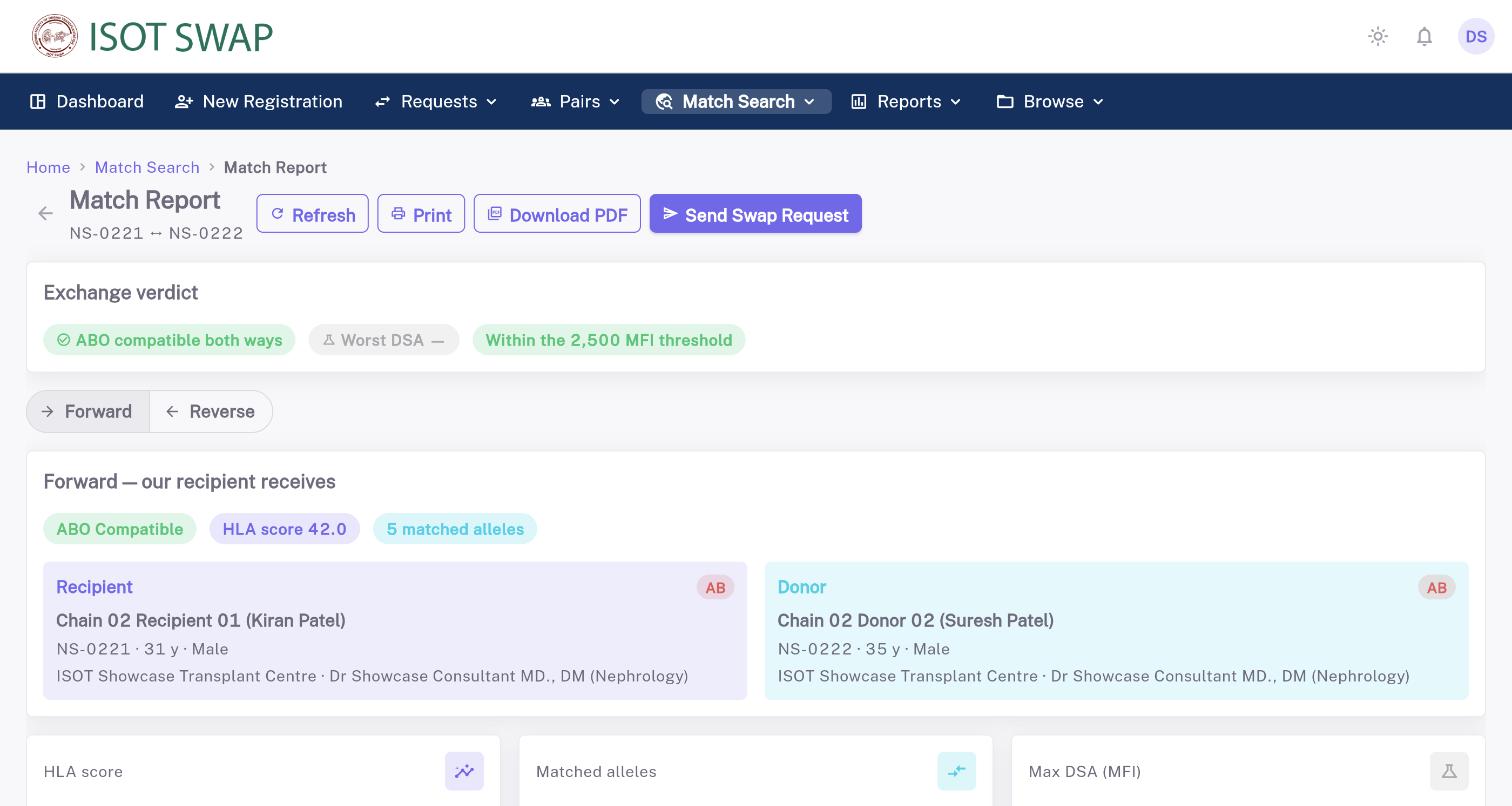Open the notifications bell

pyautogui.click(x=1424, y=36)
